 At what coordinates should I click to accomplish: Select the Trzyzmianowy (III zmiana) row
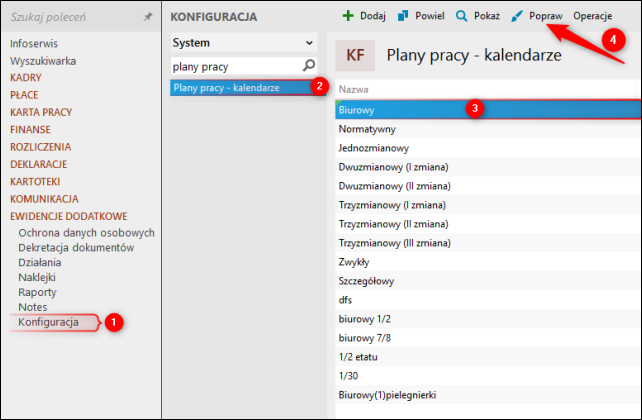pos(488,243)
